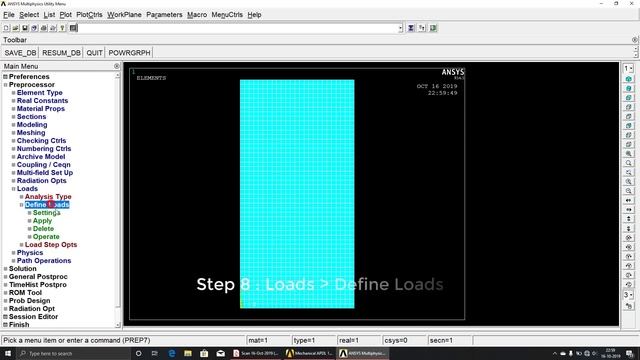Select Delete under Define Loads
640x360 pixels.
43,229
